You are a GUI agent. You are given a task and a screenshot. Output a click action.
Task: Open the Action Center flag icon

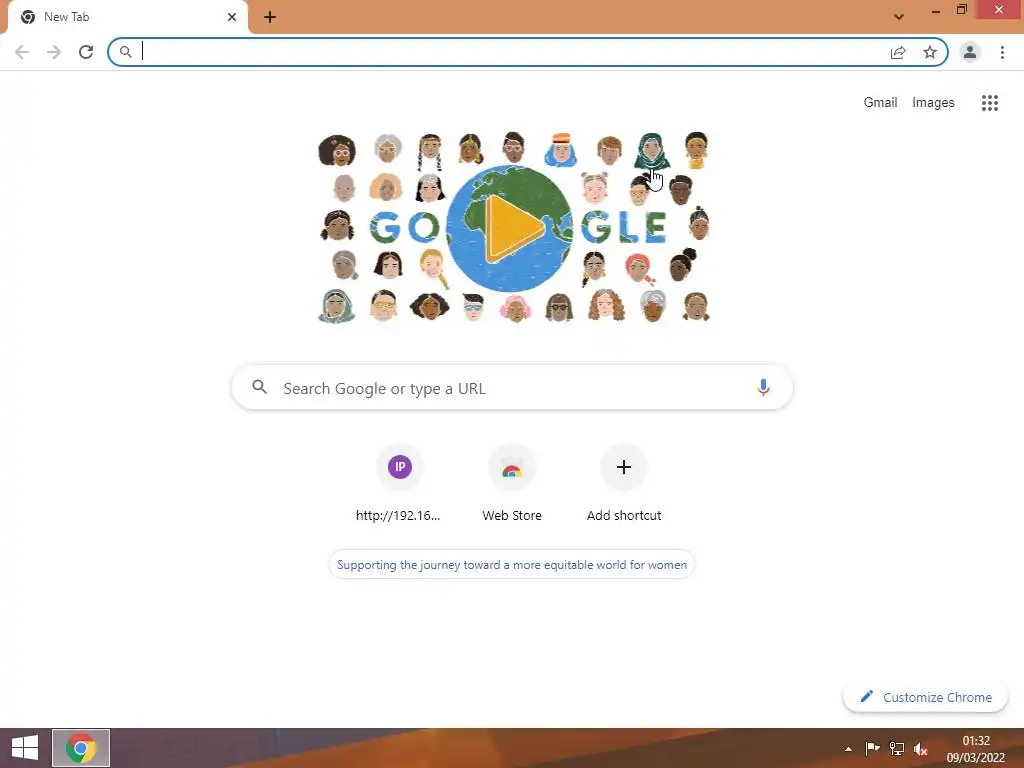pyautogui.click(x=872, y=748)
